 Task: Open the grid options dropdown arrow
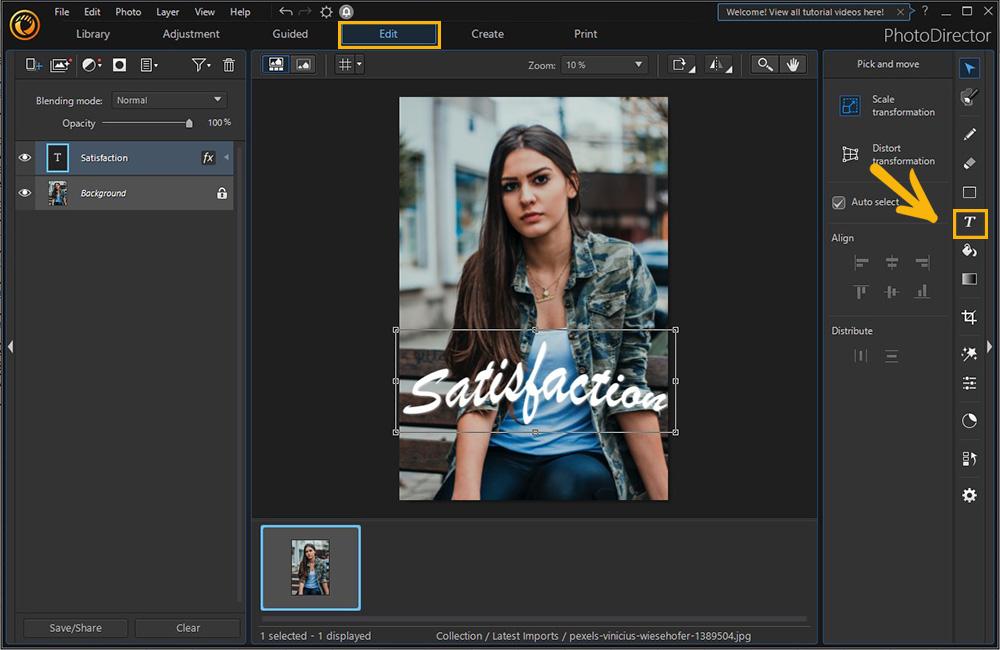pos(359,63)
